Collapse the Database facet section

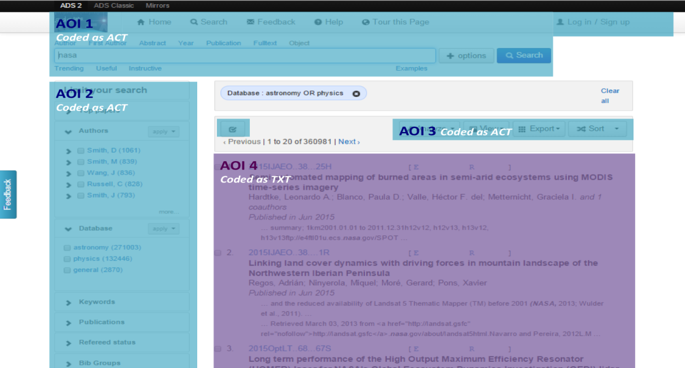pos(68,229)
